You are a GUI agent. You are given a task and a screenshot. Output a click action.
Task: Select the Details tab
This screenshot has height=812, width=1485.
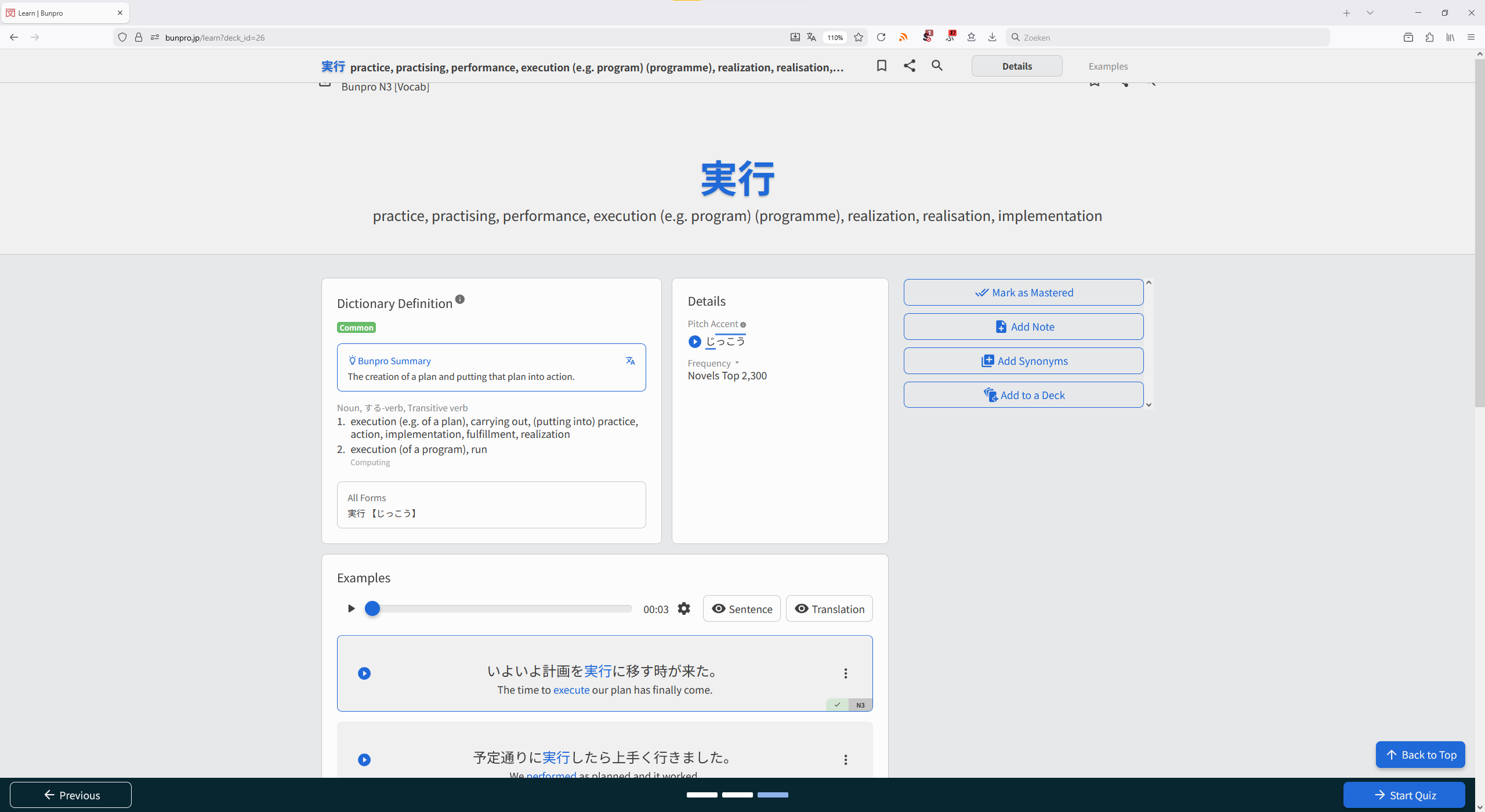coord(1016,66)
